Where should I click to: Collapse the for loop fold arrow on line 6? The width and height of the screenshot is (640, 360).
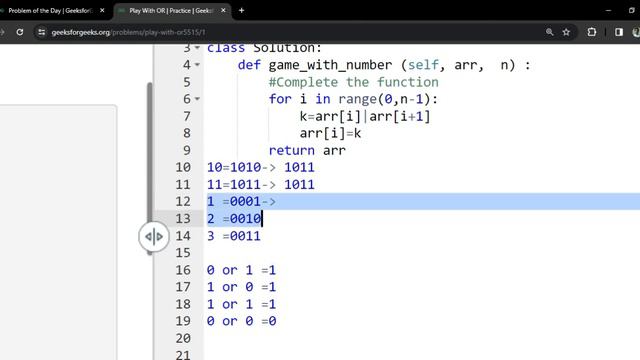coord(197,99)
